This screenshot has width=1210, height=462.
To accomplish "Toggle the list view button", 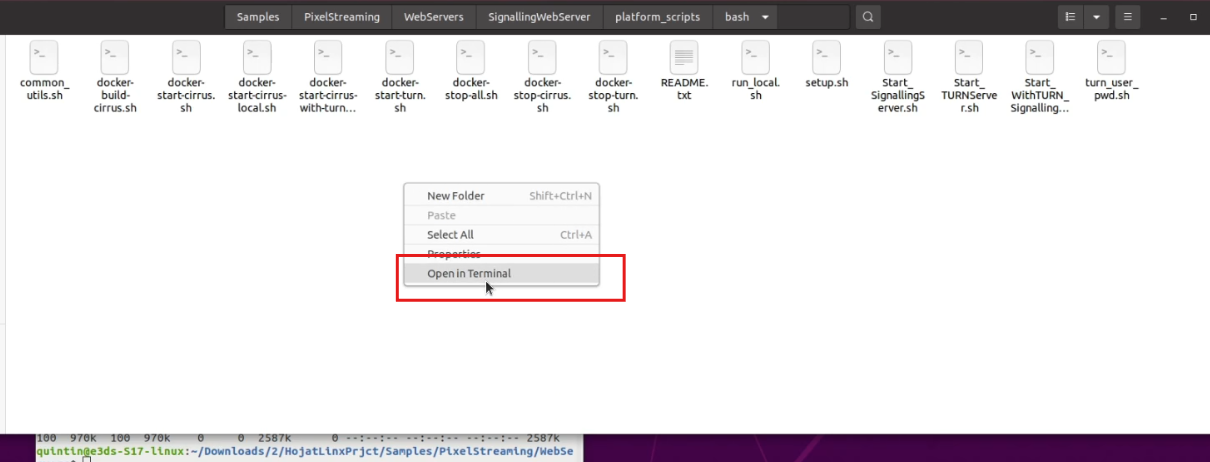I will click(x=1071, y=17).
